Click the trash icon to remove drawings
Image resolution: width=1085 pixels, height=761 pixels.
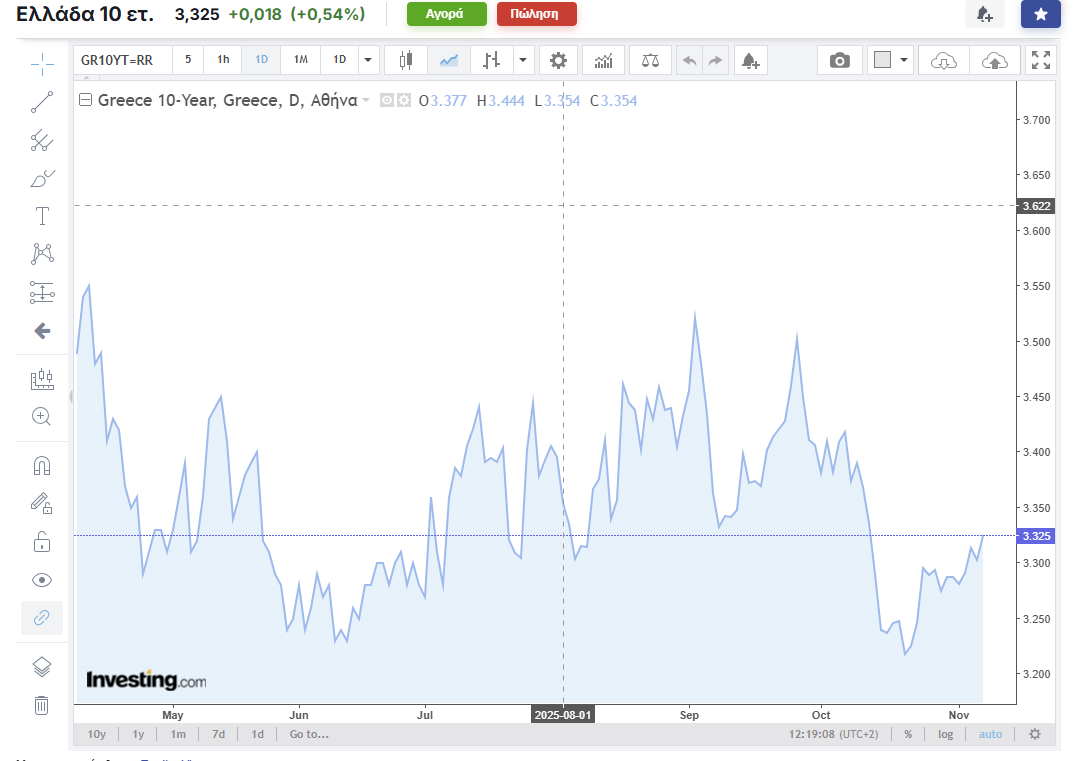tap(42, 705)
